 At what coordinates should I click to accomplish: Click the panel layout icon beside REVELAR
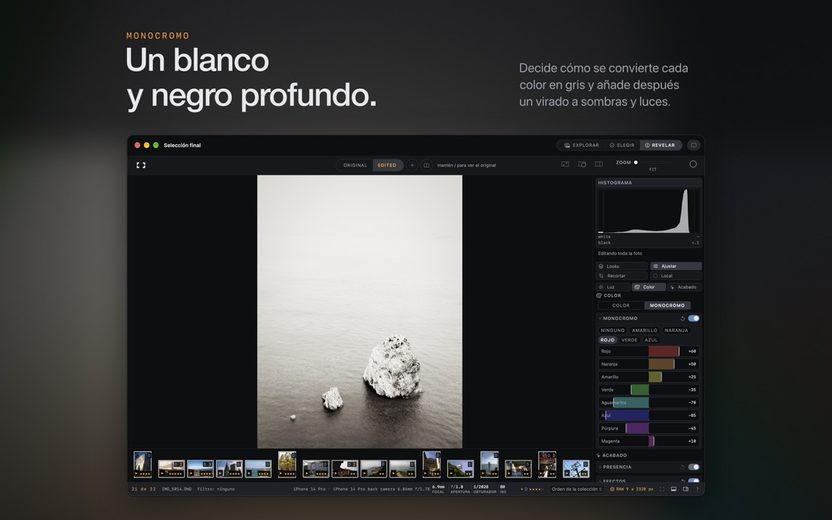coord(694,145)
